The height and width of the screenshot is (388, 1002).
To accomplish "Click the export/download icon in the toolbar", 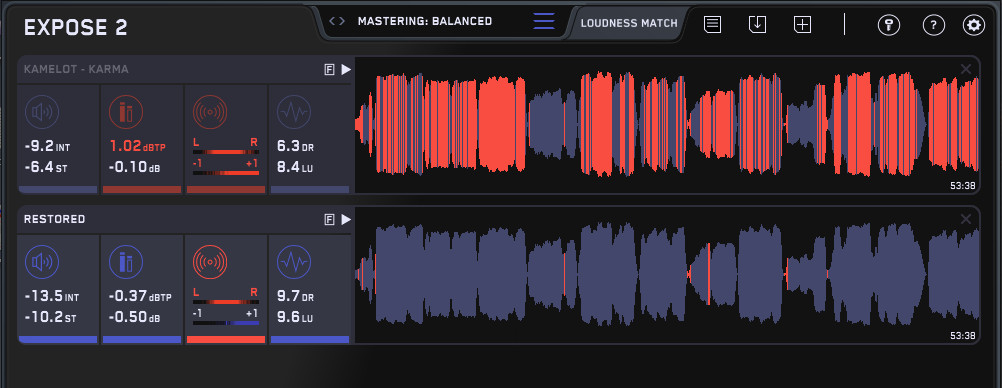I will [757, 25].
